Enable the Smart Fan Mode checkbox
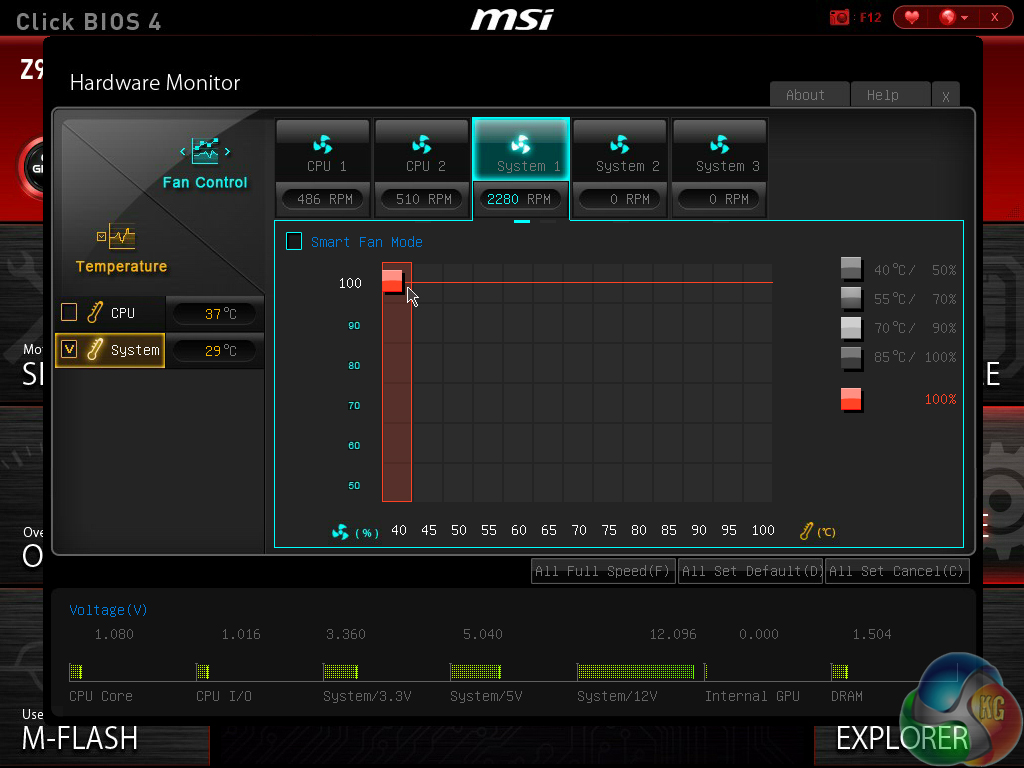The image size is (1024, 768). (294, 242)
